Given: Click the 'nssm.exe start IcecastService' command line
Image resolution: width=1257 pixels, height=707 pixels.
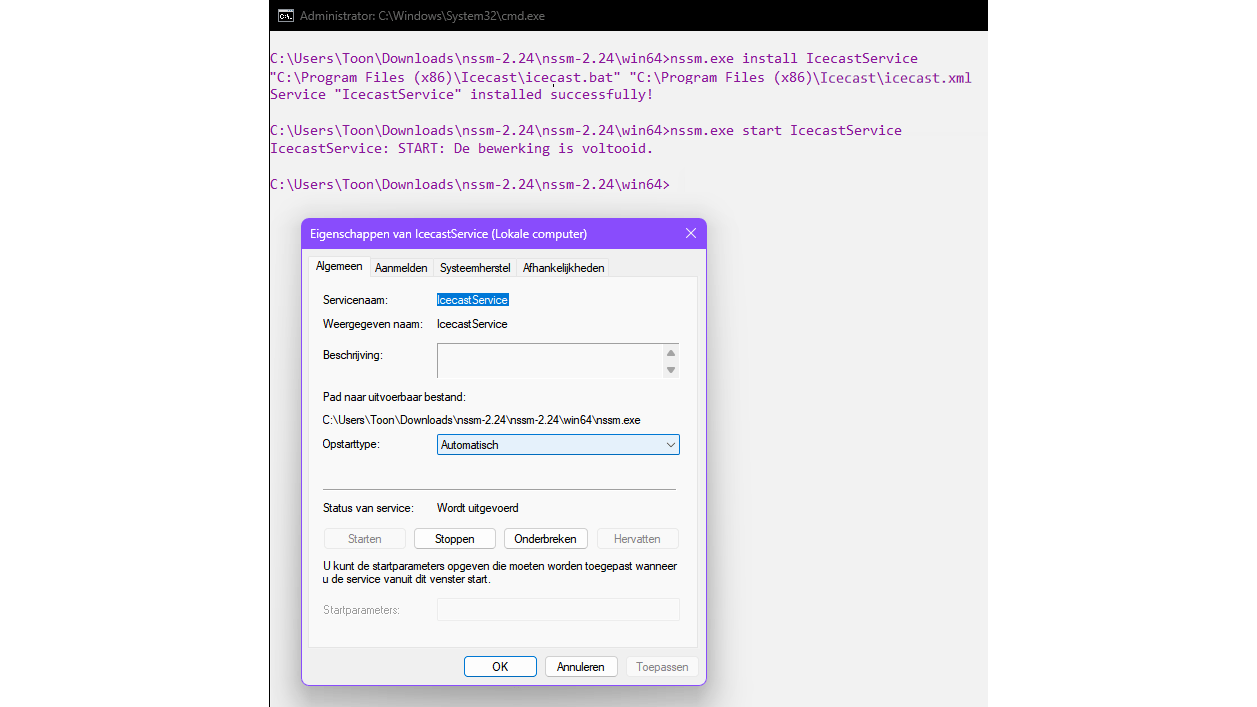Looking at the screenshot, I should pos(586,131).
